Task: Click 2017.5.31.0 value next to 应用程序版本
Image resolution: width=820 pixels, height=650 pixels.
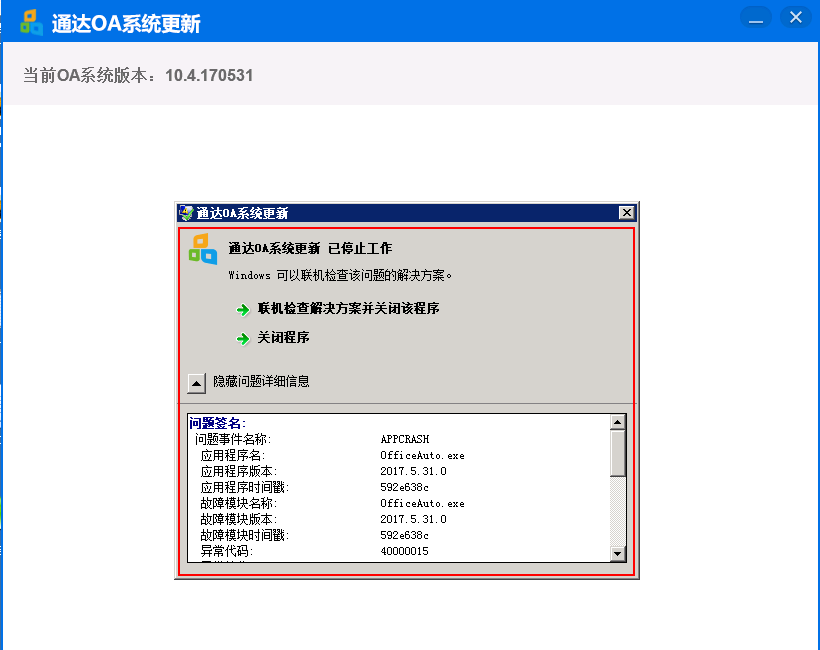Action: coord(413,471)
